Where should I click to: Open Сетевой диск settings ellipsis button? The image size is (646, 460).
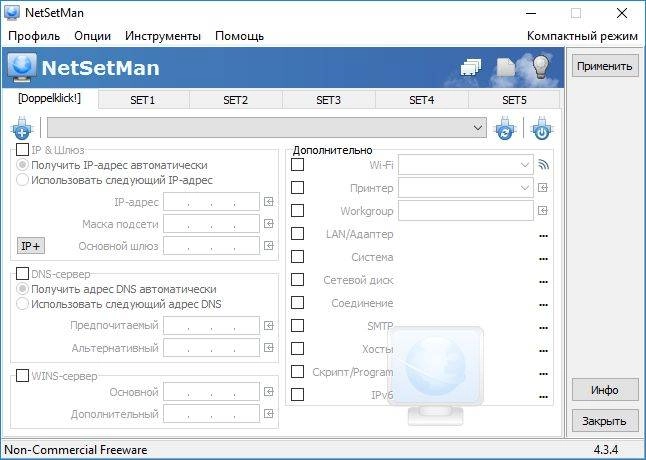(543, 282)
